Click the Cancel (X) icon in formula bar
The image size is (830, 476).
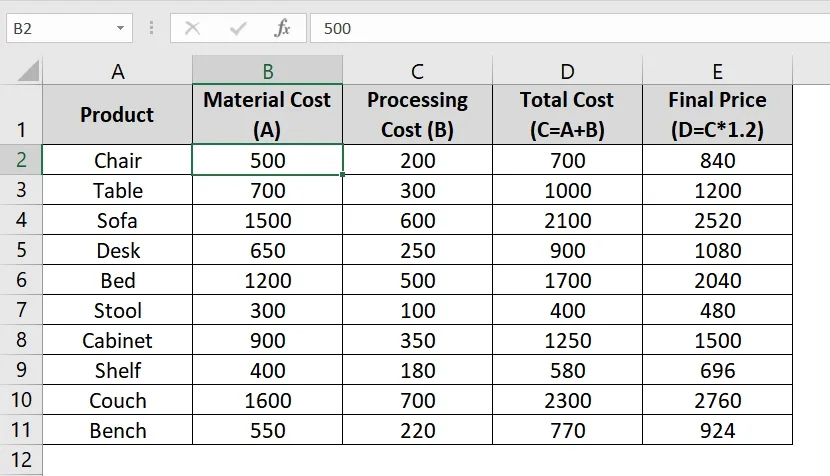point(192,28)
